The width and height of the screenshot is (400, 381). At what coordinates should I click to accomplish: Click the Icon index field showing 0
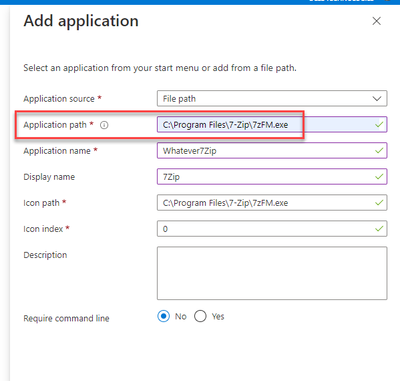(x=272, y=229)
